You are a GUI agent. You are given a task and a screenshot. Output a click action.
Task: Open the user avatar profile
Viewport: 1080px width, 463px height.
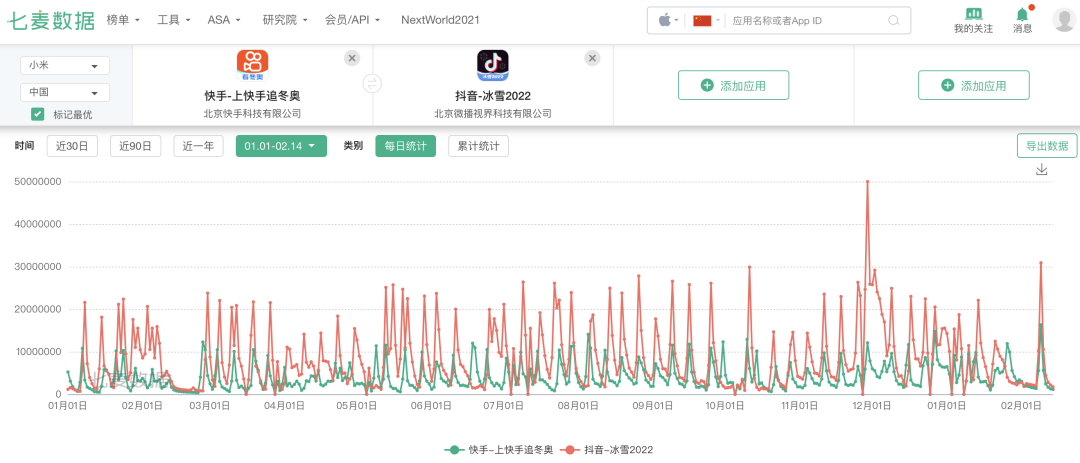pyautogui.click(x=1065, y=19)
